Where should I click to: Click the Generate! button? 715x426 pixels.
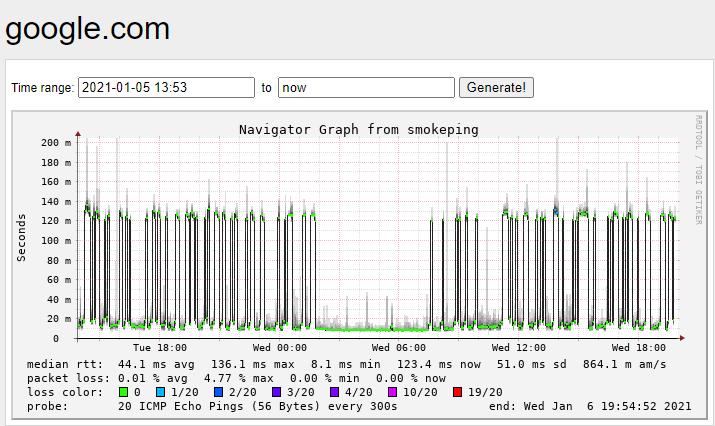pyautogui.click(x=496, y=88)
